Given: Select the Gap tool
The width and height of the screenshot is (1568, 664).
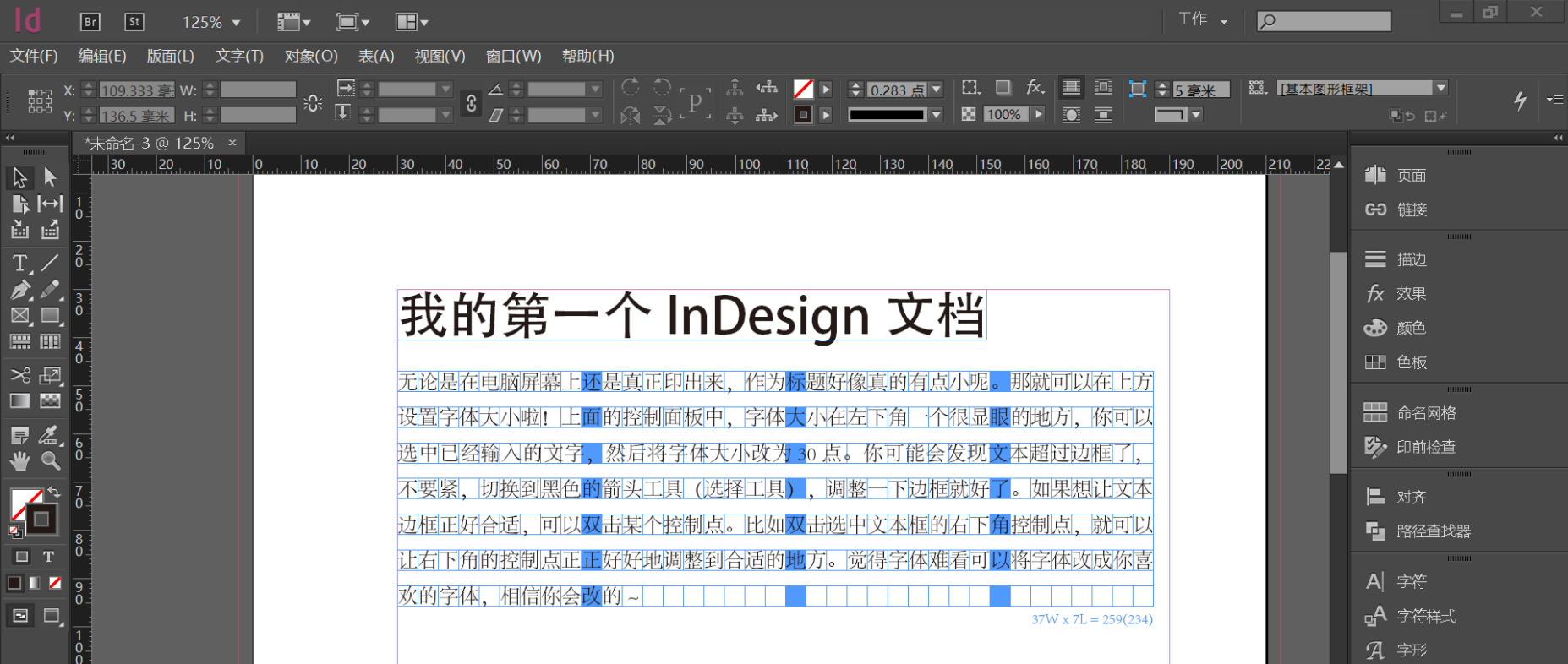Looking at the screenshot, I should pyautogui.click(x=51, y=204).
